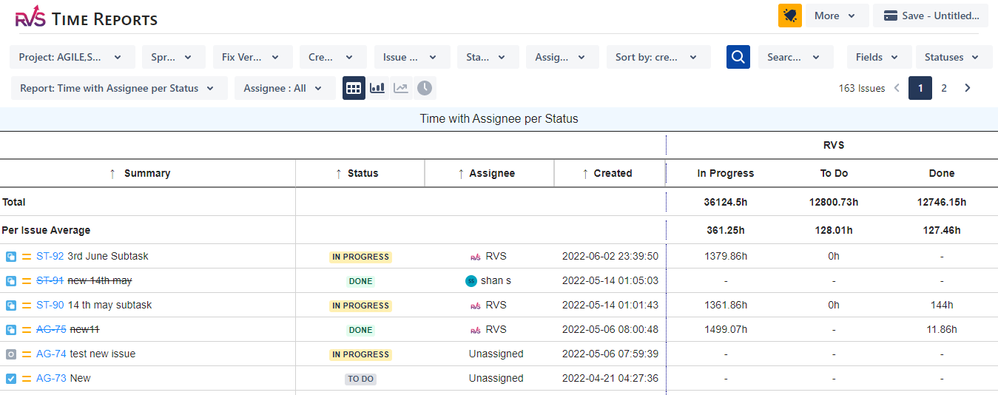998x395 pixels.
Task: Click 1499.07h cell for AG-75
Action: 726,329
